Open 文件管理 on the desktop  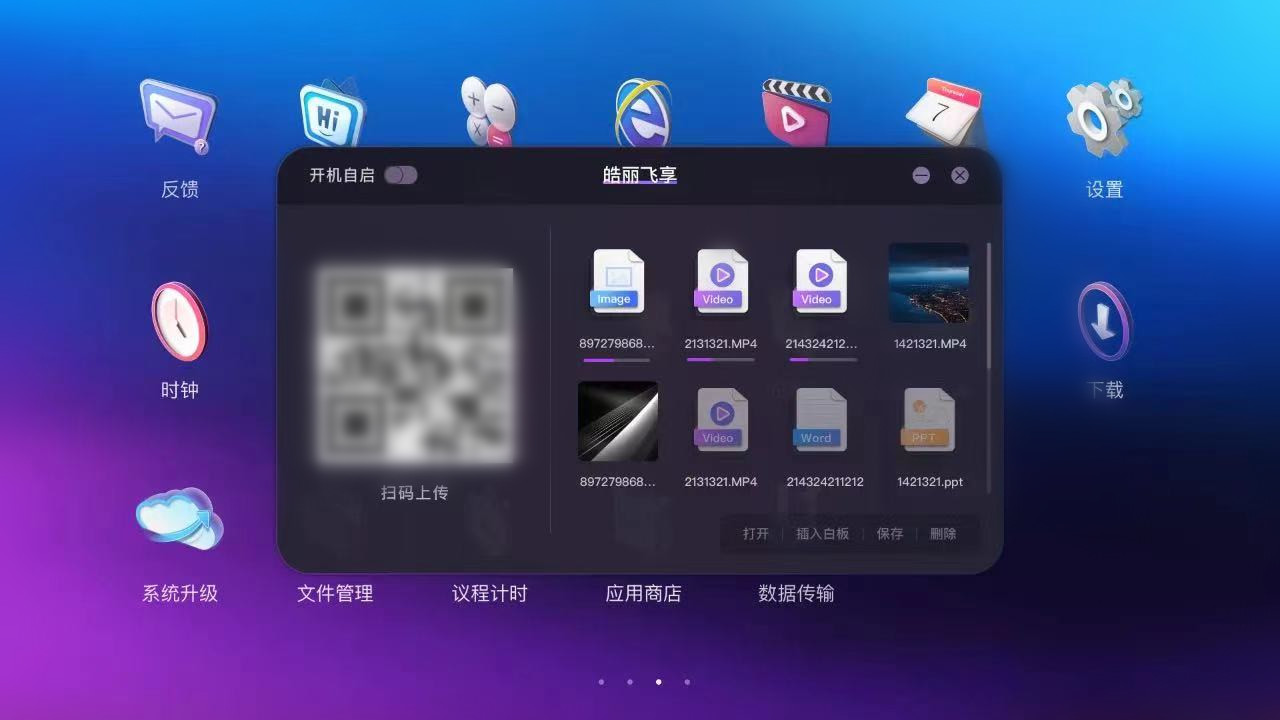tap(335, 593)
